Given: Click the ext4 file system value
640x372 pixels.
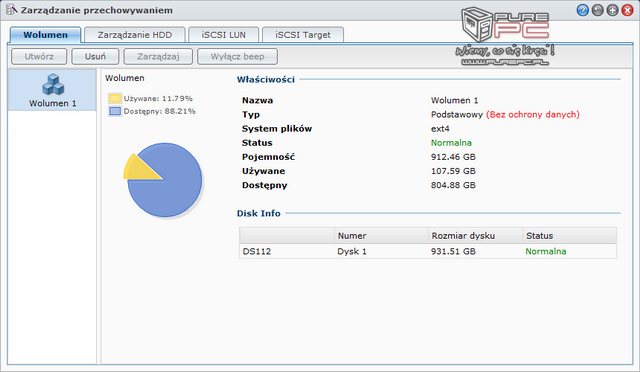Looking at the screenshot, I should tap(440, 129).
